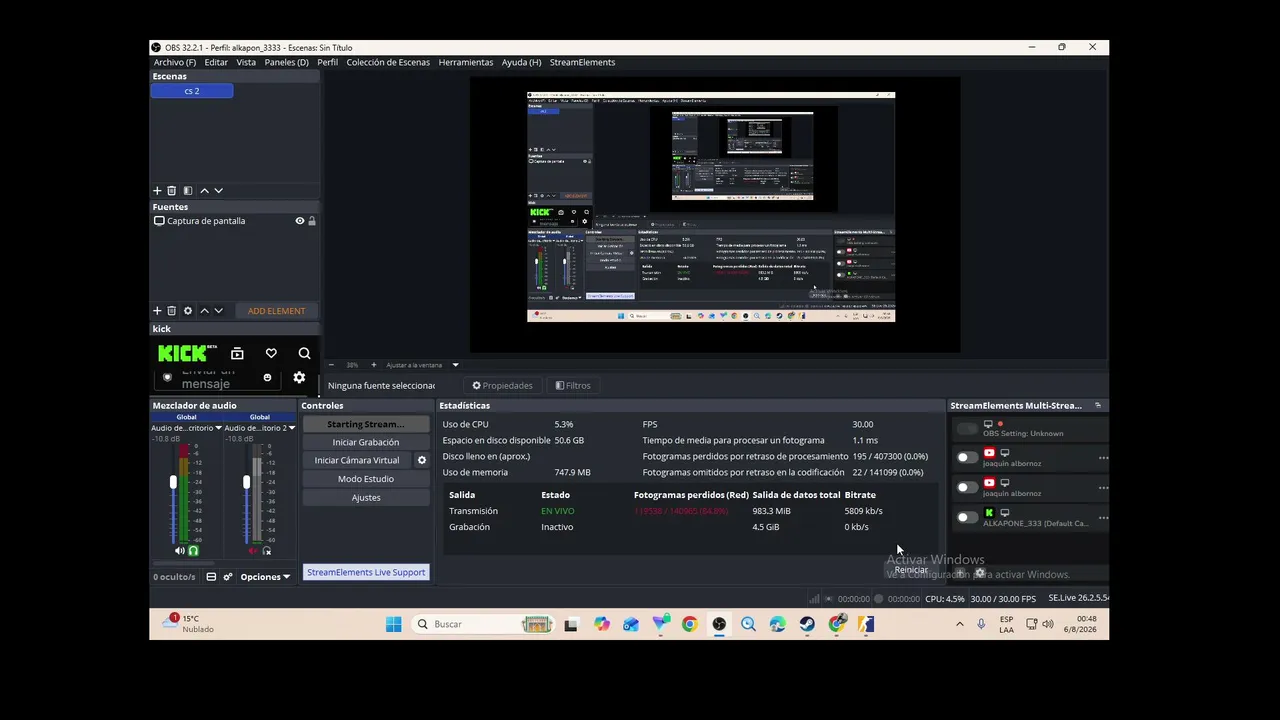Open the Audio de escritorio 2 options dropdown

(291, 428)
